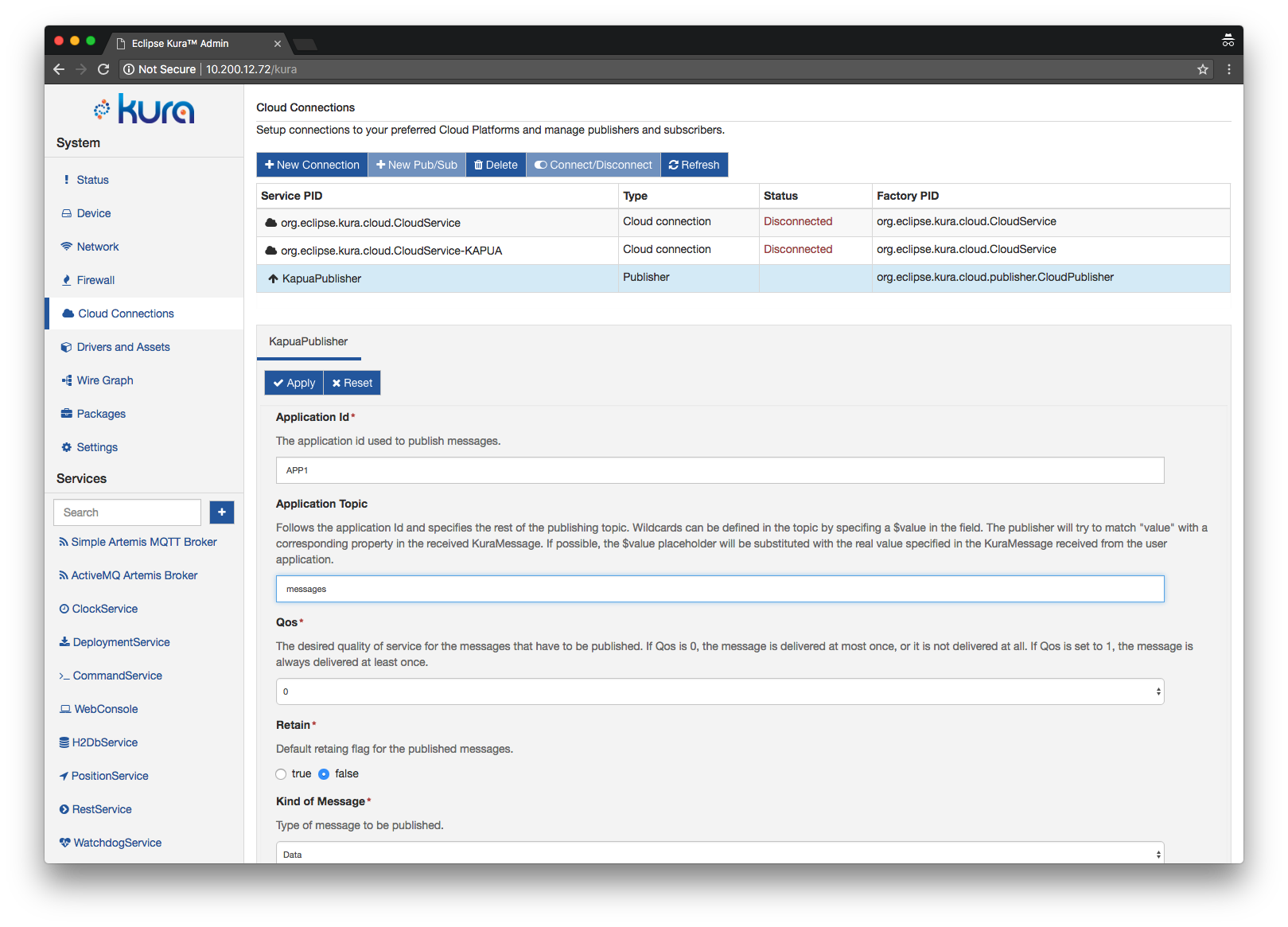This screenshot has width=1288, height=927.
Task: Click the Network wifi icon
Action: click(67, 247)
